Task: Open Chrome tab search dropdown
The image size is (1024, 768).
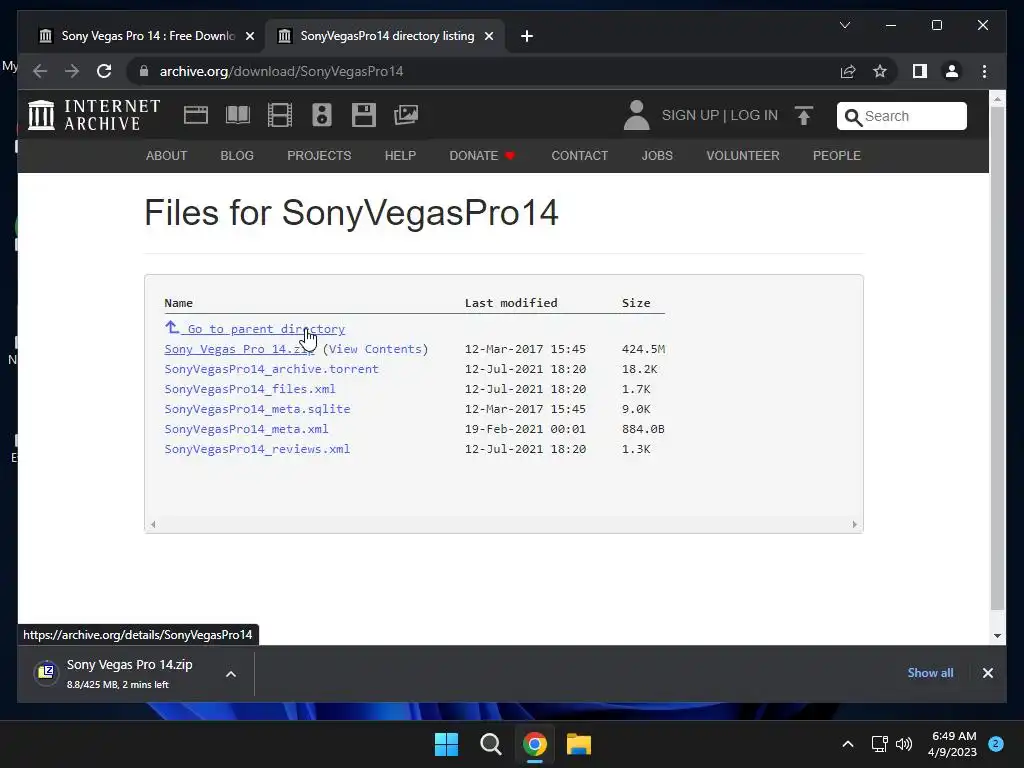Action: (x=844, y=25)
